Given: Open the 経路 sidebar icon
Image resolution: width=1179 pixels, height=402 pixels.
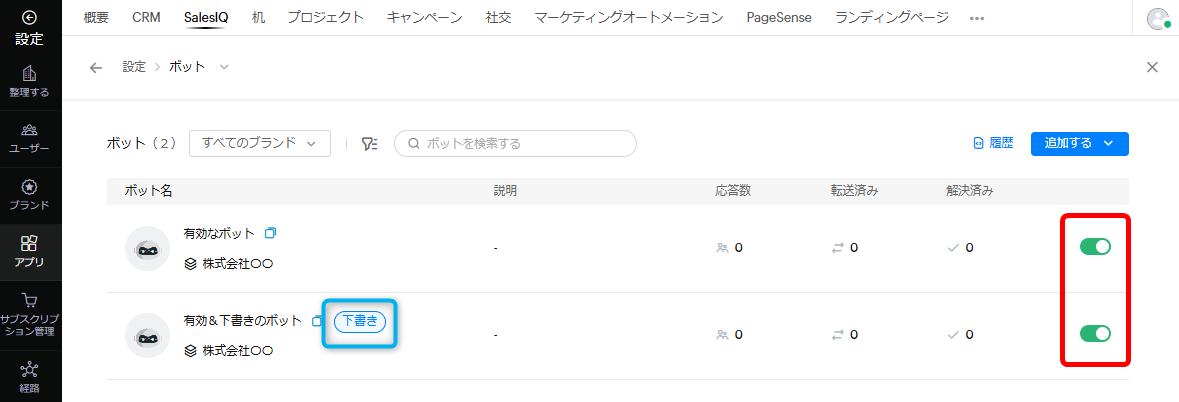Looking at the screenshot, I should (x=30, y=370).
